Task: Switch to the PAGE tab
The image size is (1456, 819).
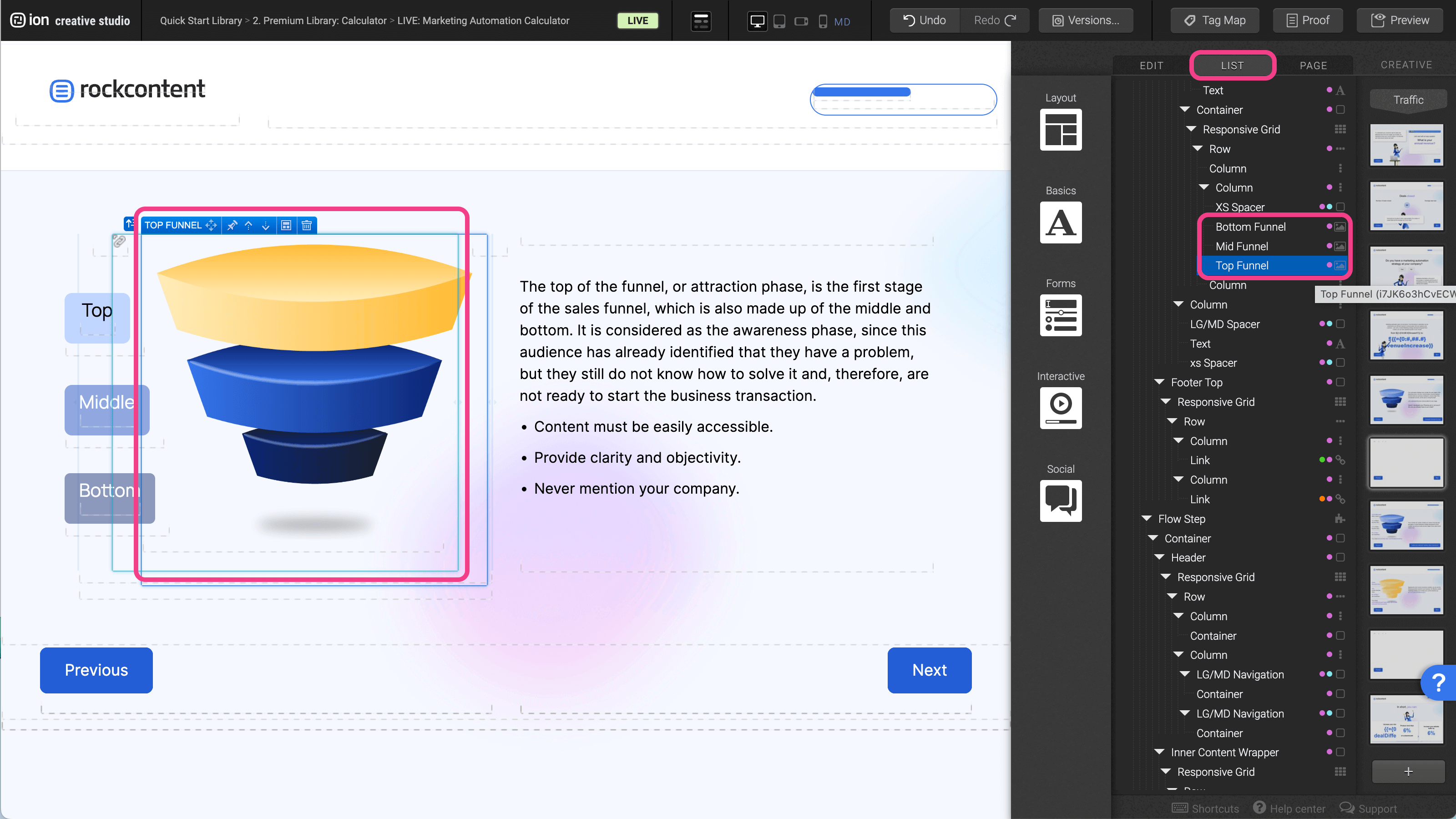Action: pos(1313,66)
